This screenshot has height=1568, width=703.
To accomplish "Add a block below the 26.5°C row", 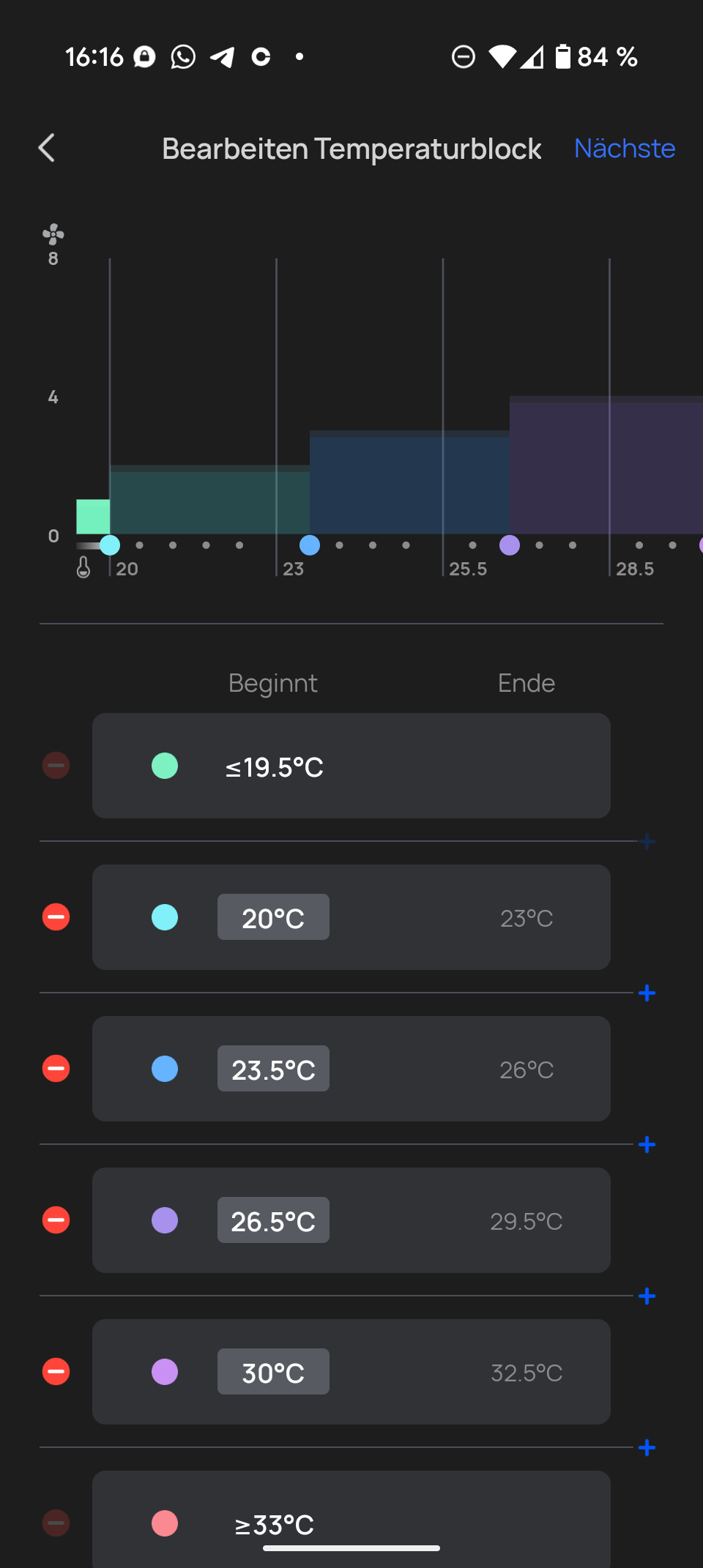I will pyautogui.click(x=647, y=1296).
